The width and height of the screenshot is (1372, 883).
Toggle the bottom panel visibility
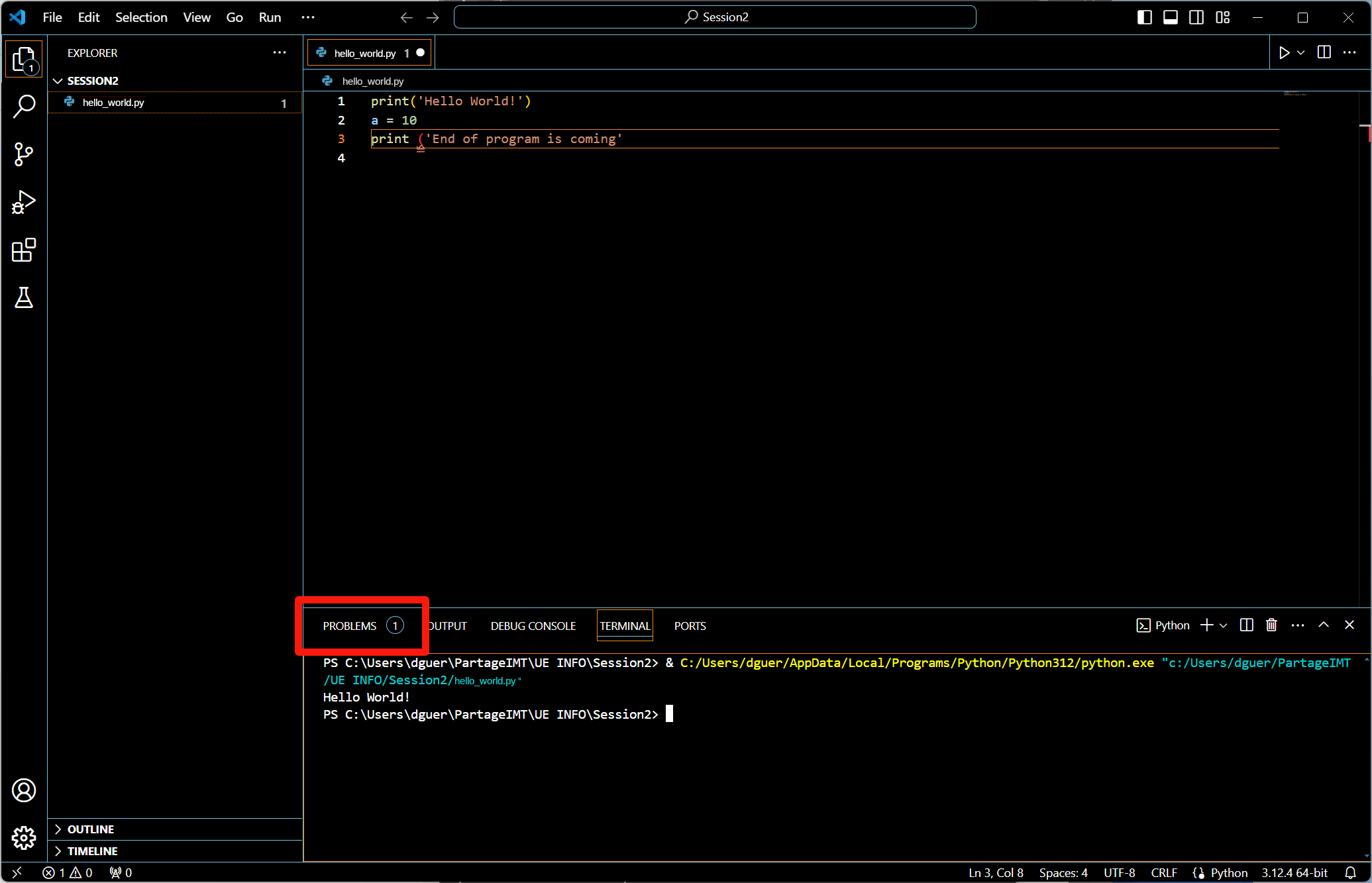1171,17
